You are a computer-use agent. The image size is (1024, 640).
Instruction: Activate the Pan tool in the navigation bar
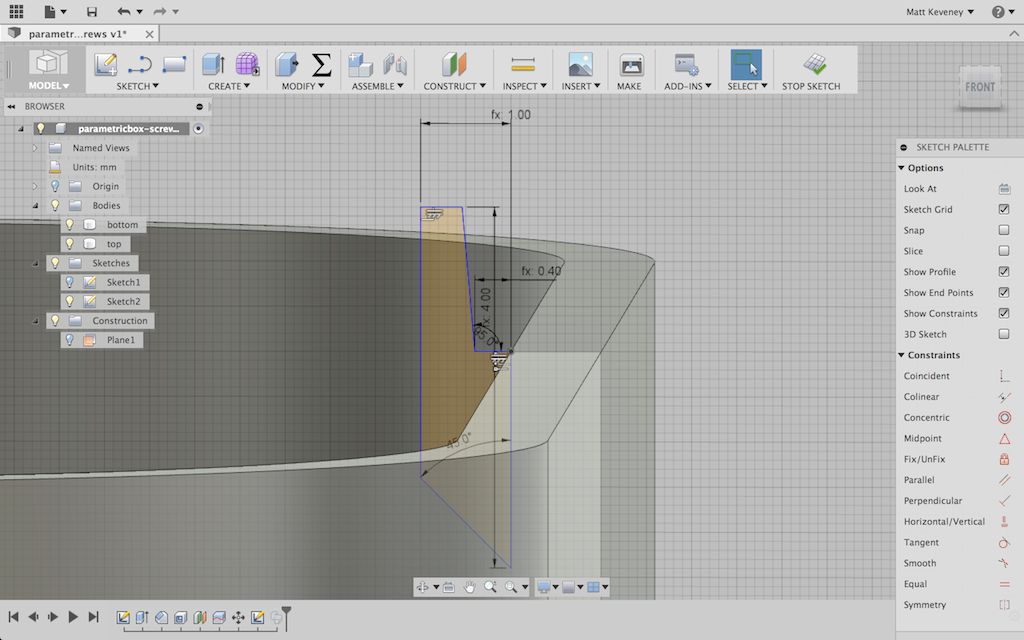click(x=470, y=587)
